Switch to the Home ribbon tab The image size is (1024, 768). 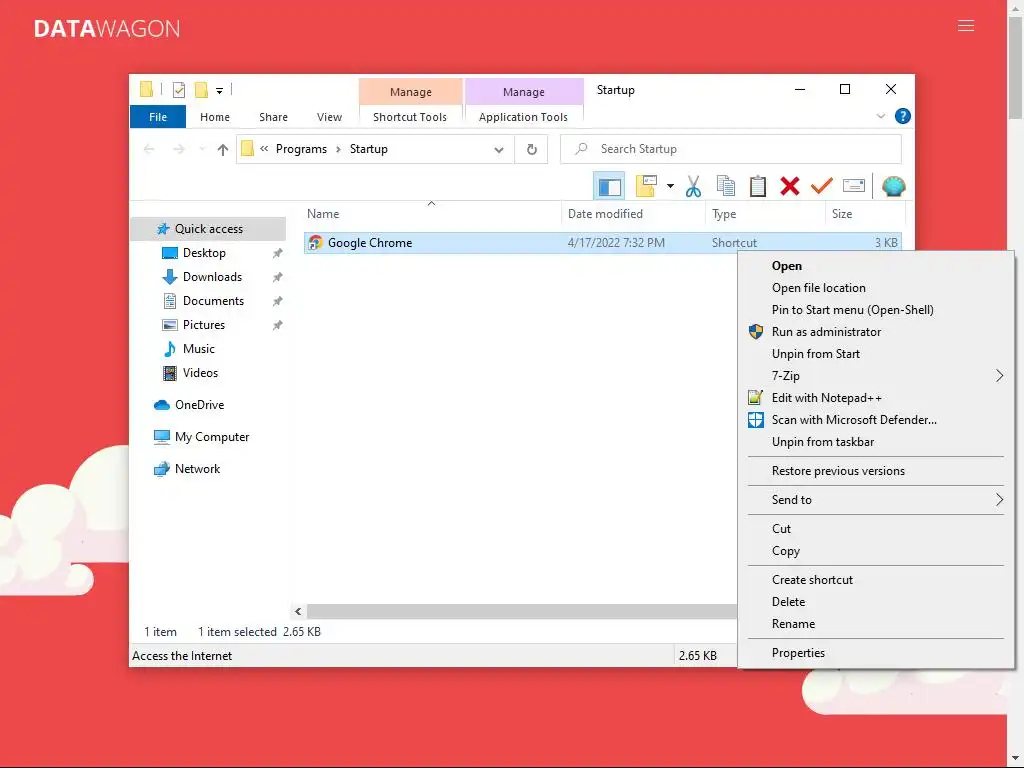pos(215,117)
